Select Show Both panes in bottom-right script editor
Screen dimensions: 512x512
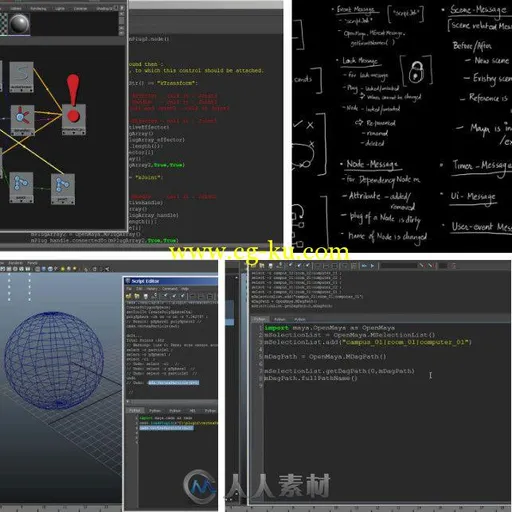point(335,266)
